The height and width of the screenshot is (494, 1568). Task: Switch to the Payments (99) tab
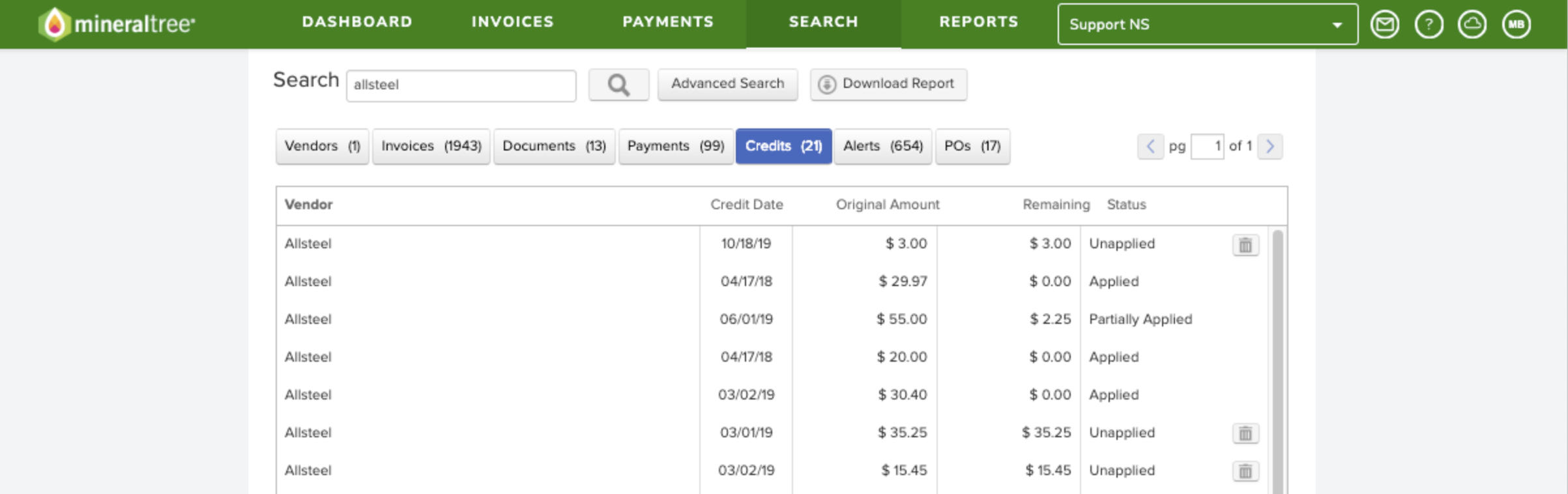(x=676, y=146)
